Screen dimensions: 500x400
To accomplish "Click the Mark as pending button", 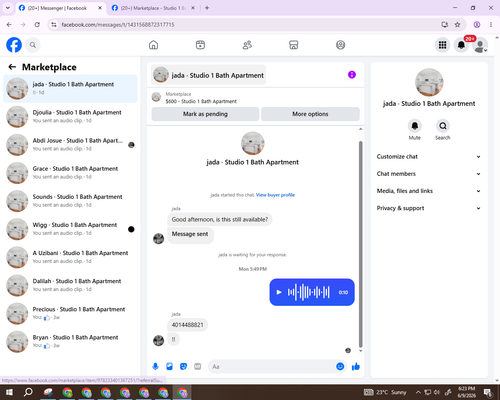I will [x=205, y=114].
